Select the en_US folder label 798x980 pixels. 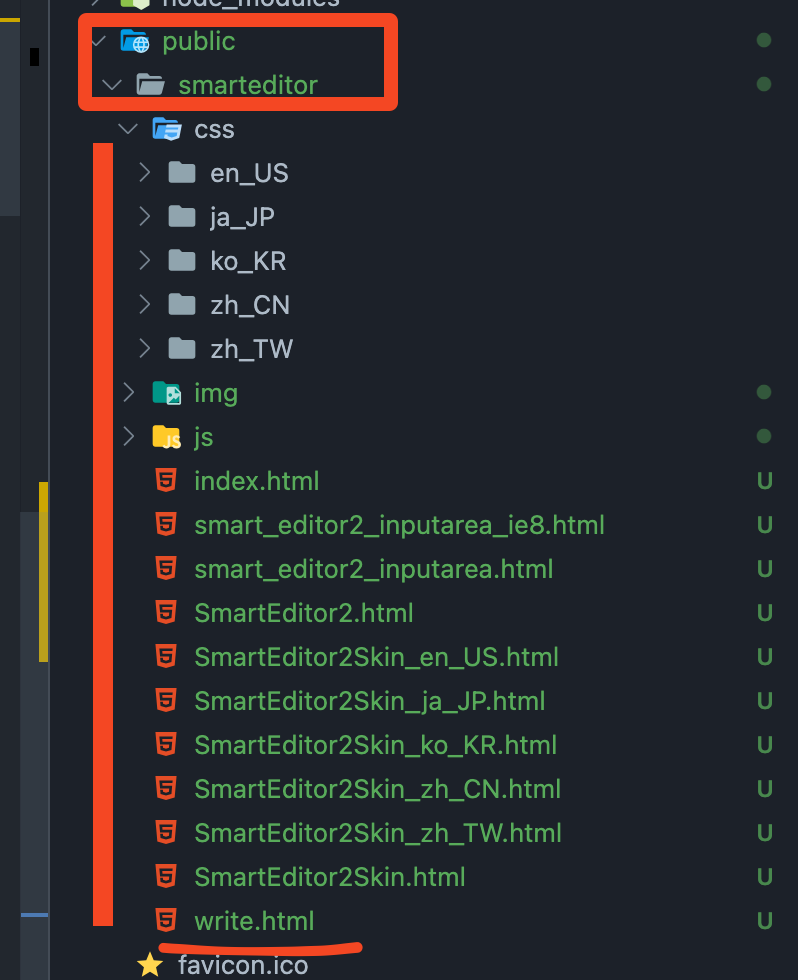click(x=249, y=173)
